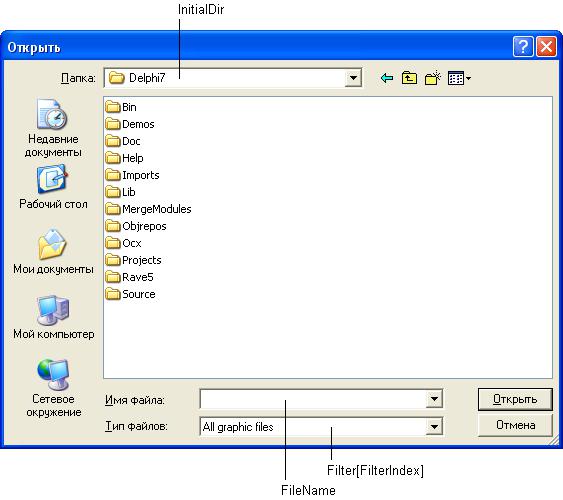563x500 pixels.
Task: Open the view menu icon
Action: pos(459,78)
